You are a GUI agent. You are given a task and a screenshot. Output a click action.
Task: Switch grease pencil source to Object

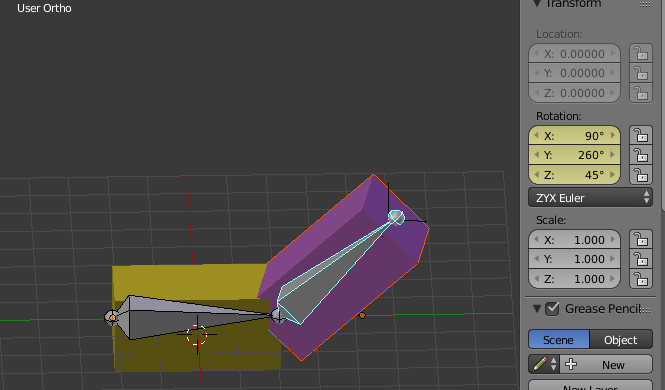click(621, 340)
